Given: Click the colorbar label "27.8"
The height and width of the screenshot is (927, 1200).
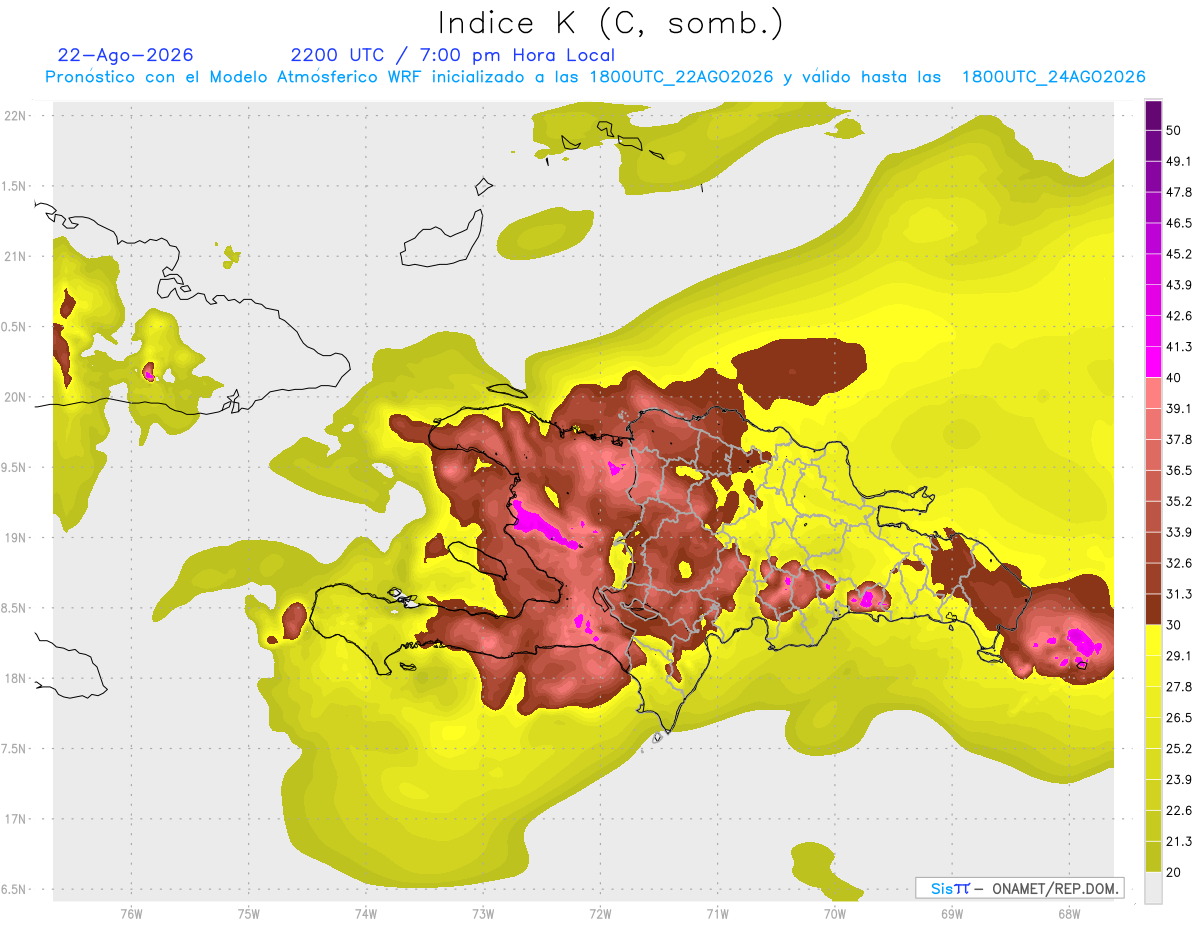Looking at the screenshot, I should tap(1178, 686).
